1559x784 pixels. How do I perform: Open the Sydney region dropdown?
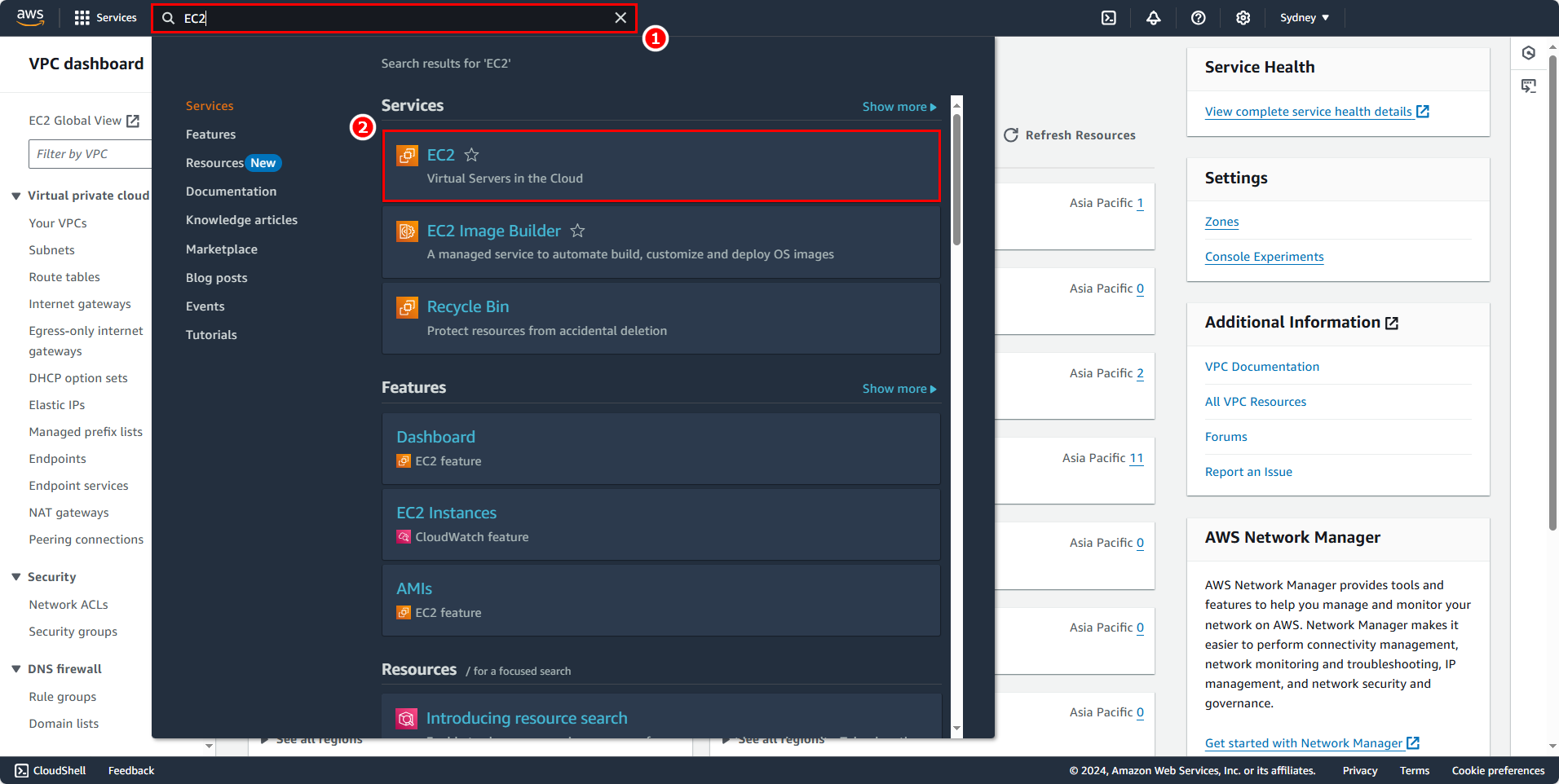(1305, 18)
